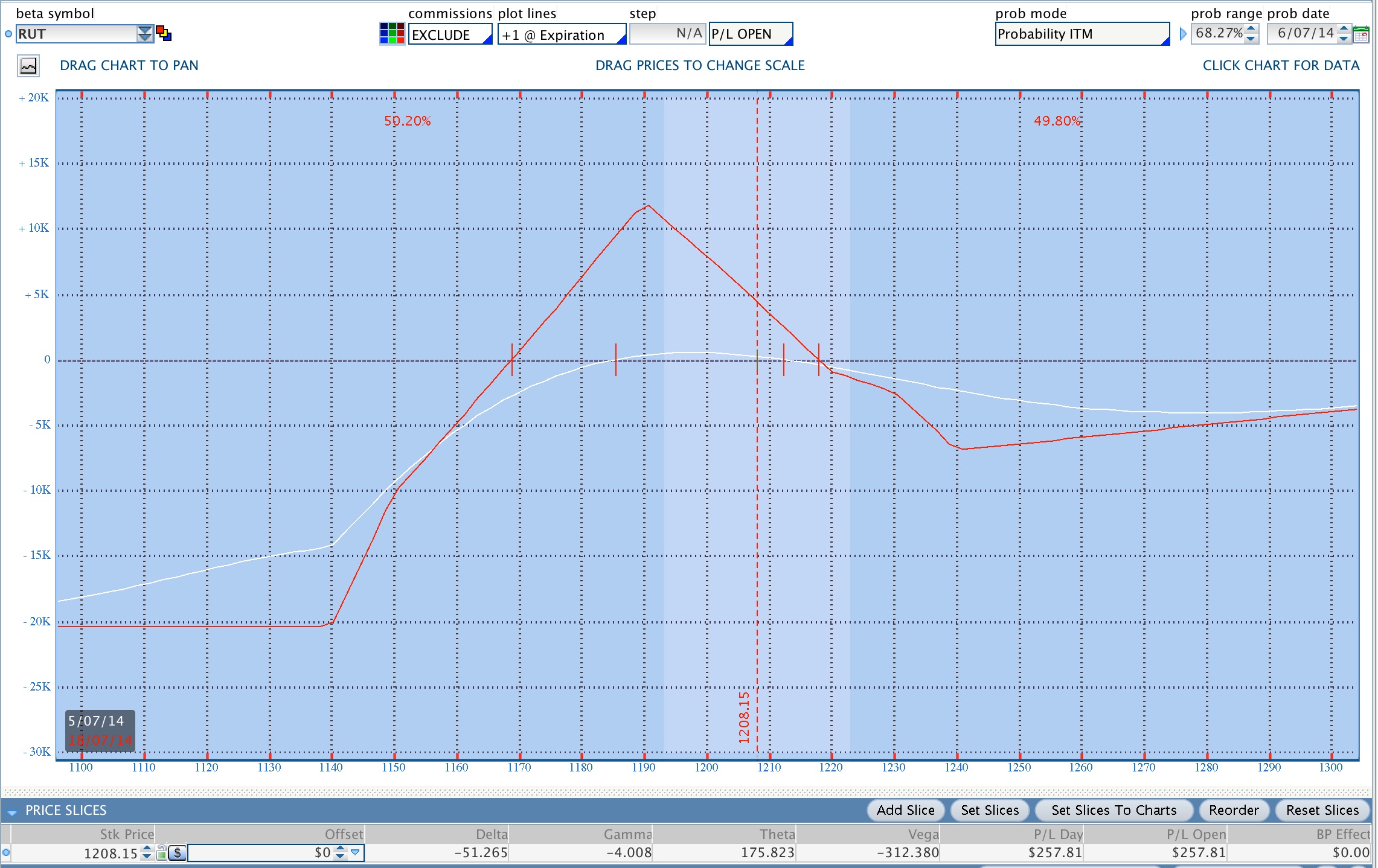Click the Reset Slices button
Image resolution: width=1378 pixels, height=868 pixels.
[x=1322, y=810]
